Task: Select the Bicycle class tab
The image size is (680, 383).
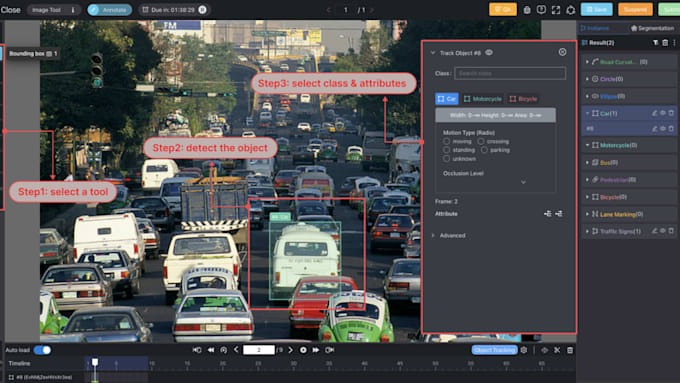Action: click(x=523, y=99)
